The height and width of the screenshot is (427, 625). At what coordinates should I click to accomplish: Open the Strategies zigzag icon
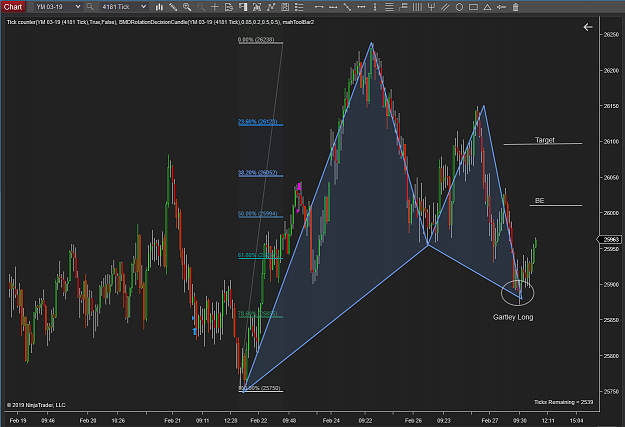[271, 7]
